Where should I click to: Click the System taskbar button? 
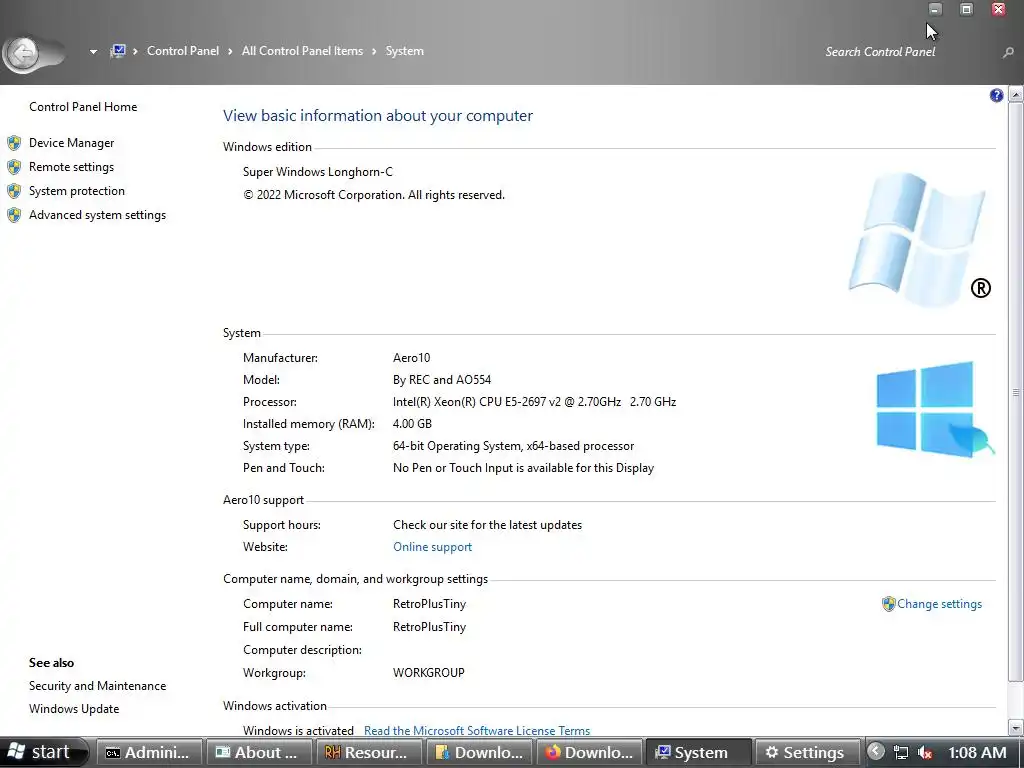coord(698,752)
